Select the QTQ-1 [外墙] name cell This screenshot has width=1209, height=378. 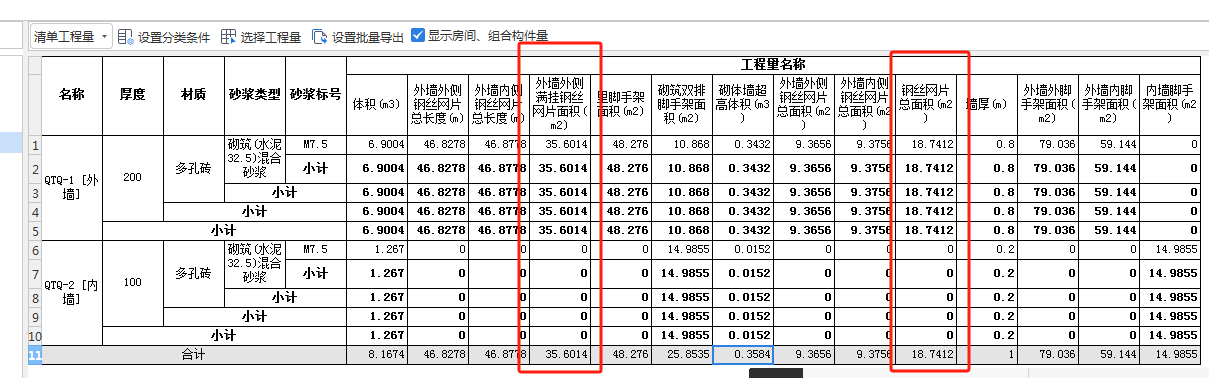[x=72, y=188]
